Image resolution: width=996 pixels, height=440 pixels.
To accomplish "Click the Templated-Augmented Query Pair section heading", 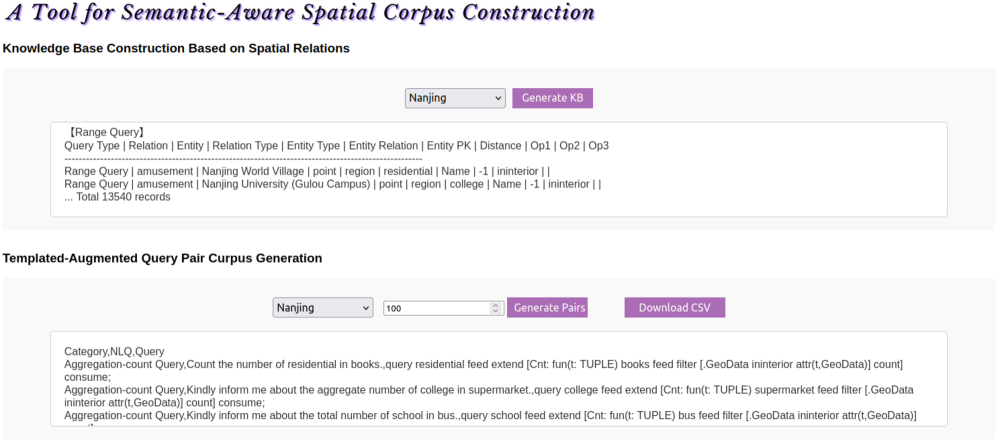I will [x=162, y=258].
